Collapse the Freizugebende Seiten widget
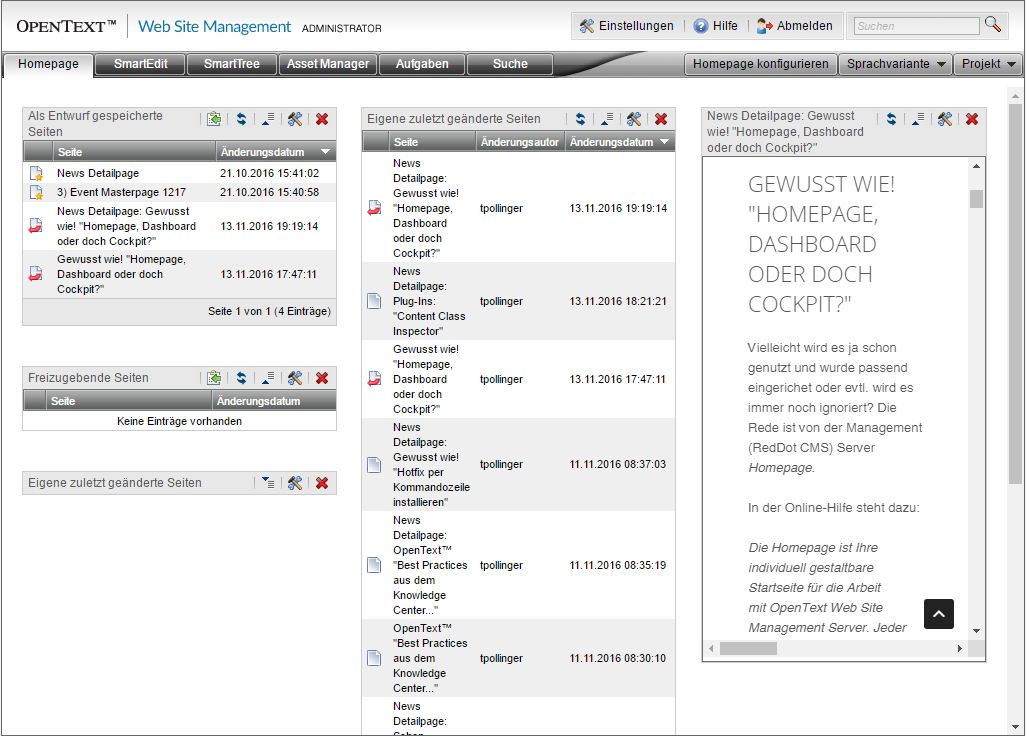Viewport: 1026px width, 736px height. point(268,378)
